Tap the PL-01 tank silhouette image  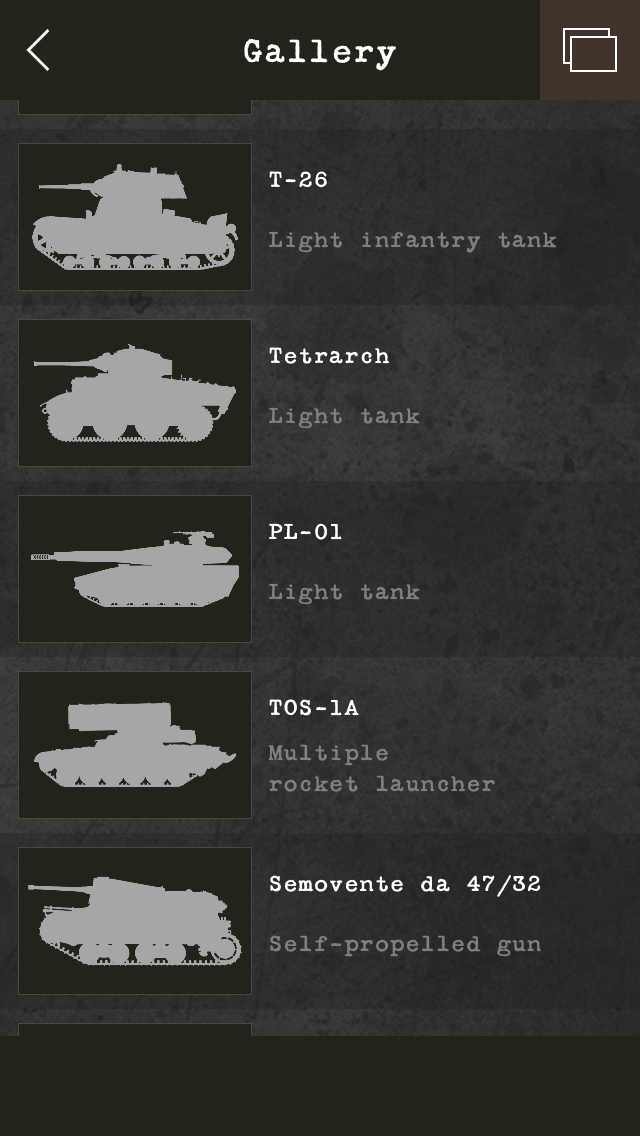coord(135,569)
